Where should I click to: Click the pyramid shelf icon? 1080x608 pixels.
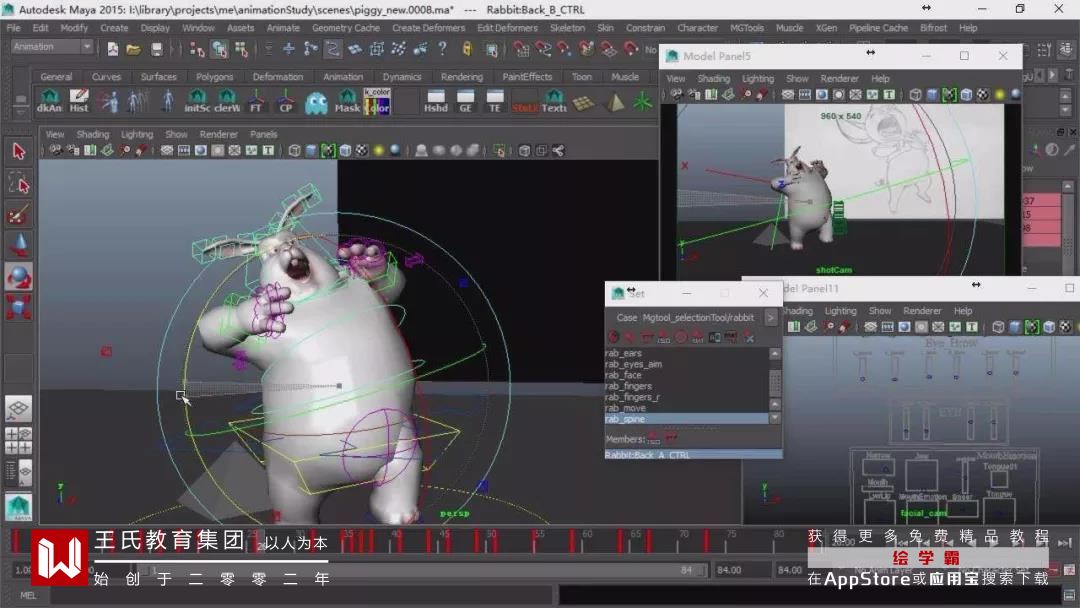[x=614, y=101]
